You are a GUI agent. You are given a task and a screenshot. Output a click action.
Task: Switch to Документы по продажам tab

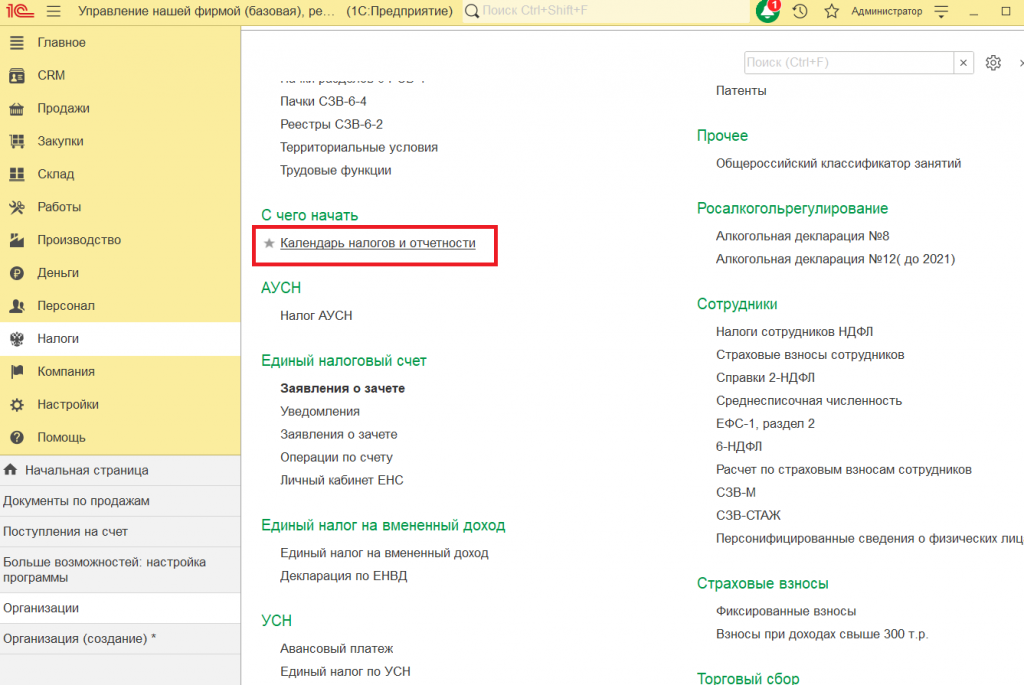click(x=120, y=501)
